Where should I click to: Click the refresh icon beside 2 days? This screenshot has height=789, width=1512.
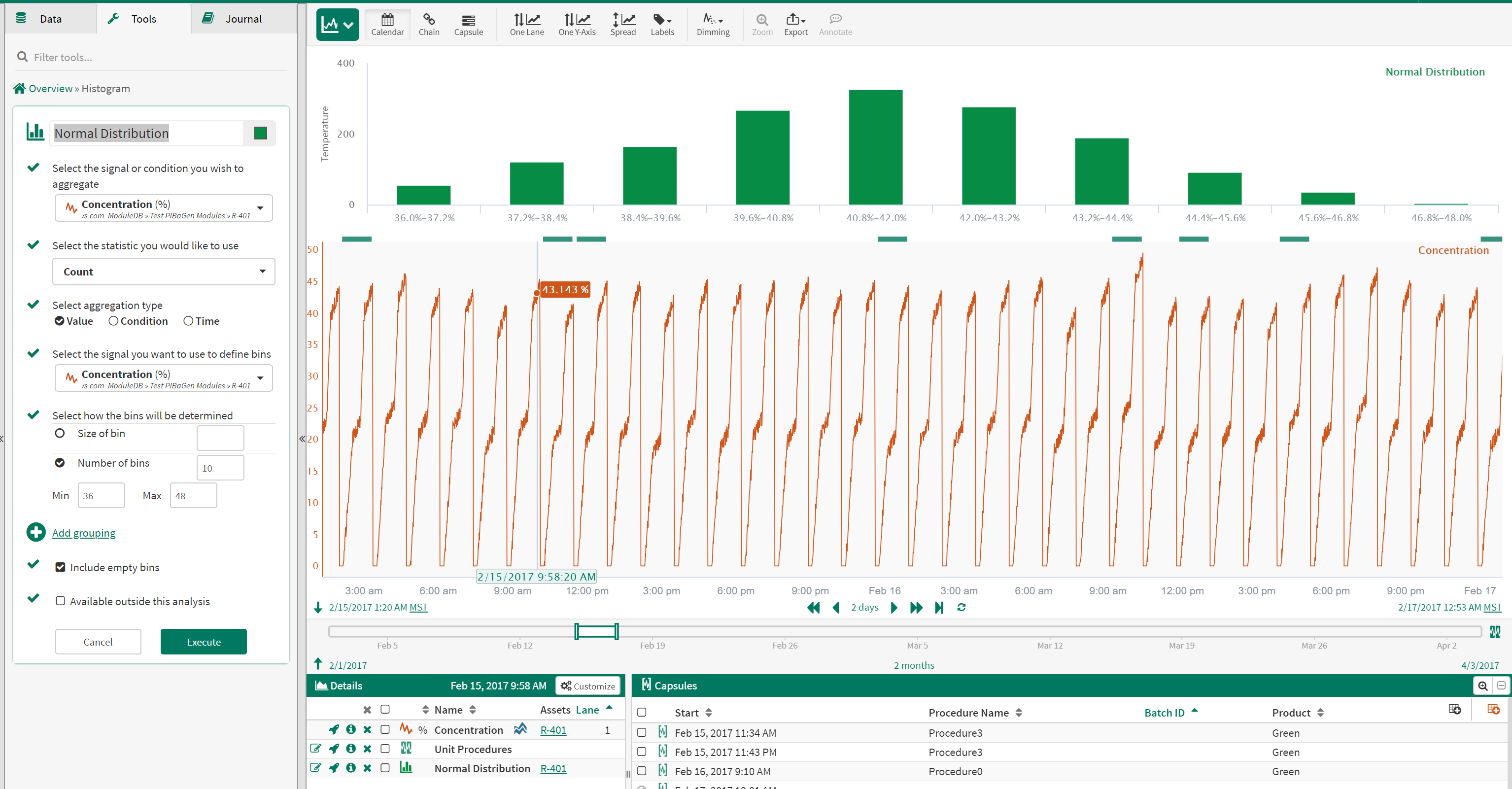961,607
